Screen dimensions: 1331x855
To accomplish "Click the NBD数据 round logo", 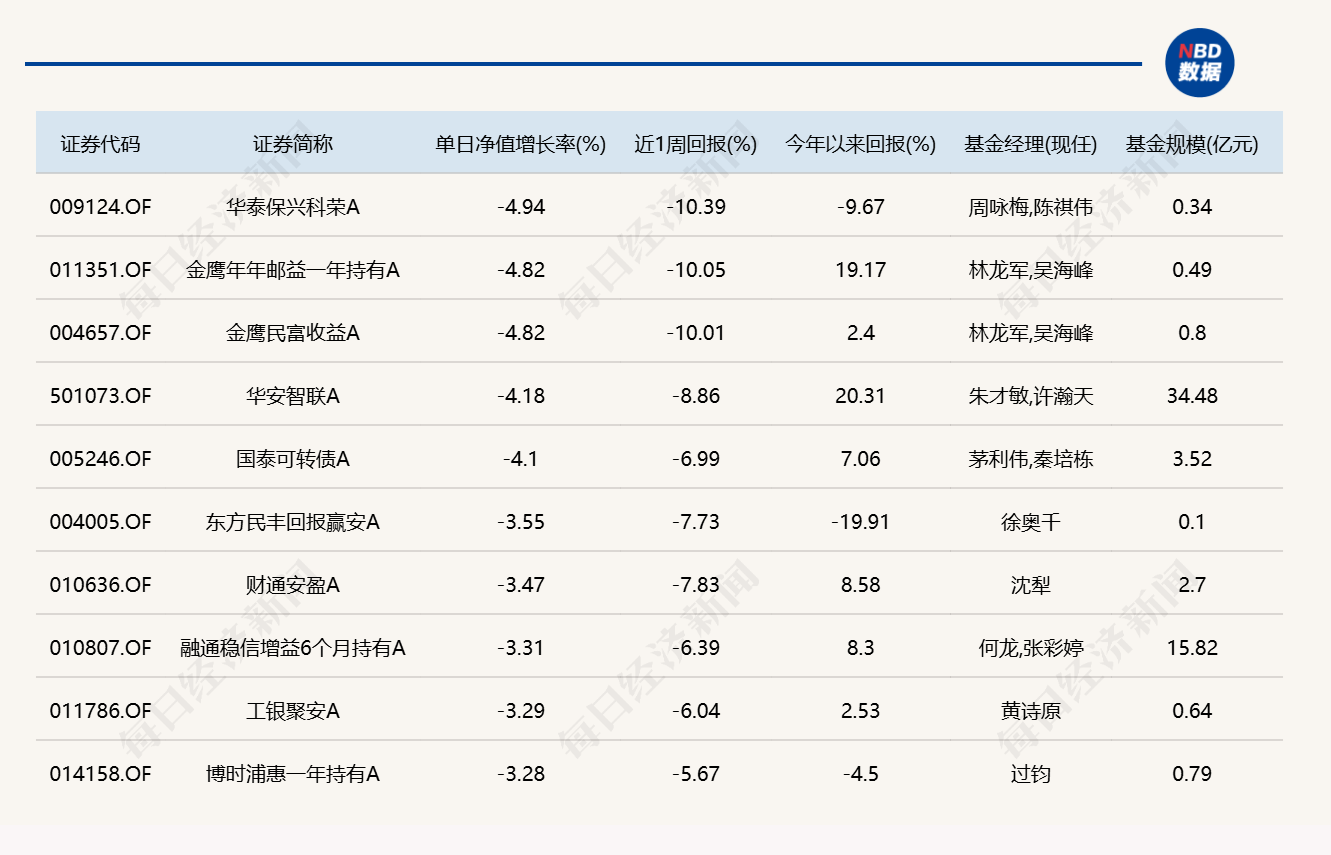I will coord(1199,62).
